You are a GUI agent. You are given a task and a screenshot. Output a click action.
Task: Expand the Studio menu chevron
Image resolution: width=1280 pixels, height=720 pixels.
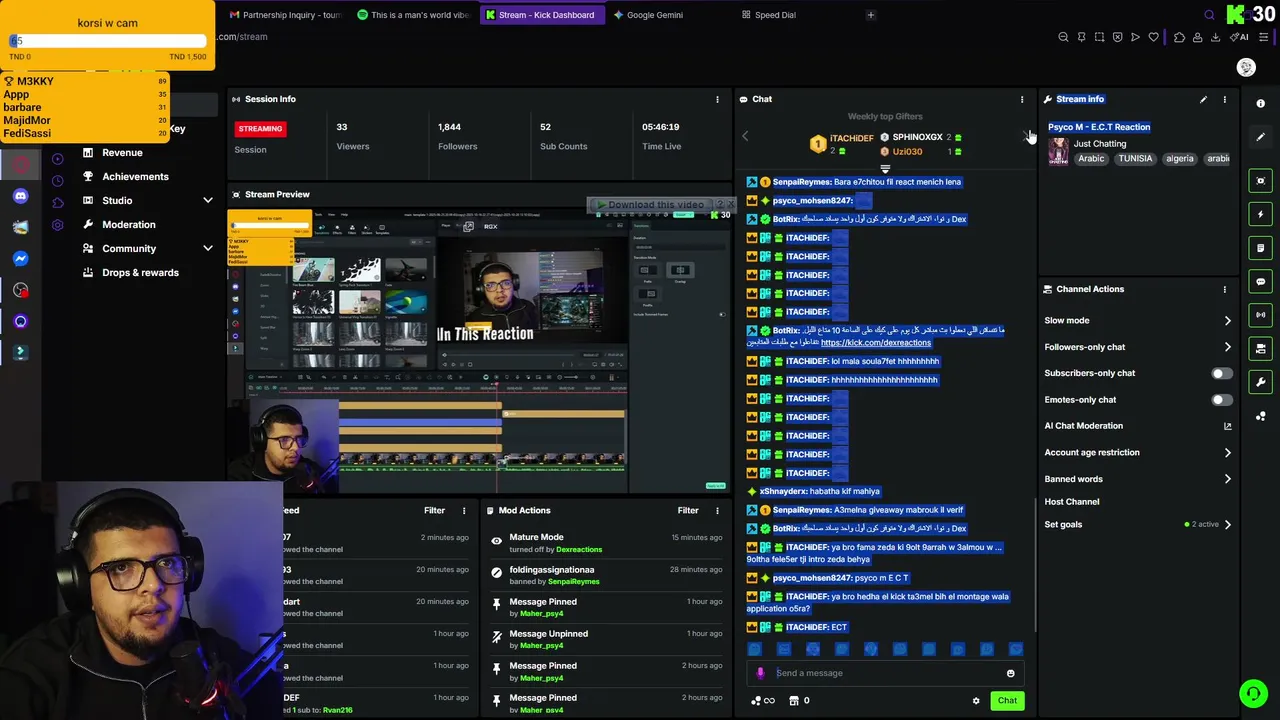[x=208, y=201]
